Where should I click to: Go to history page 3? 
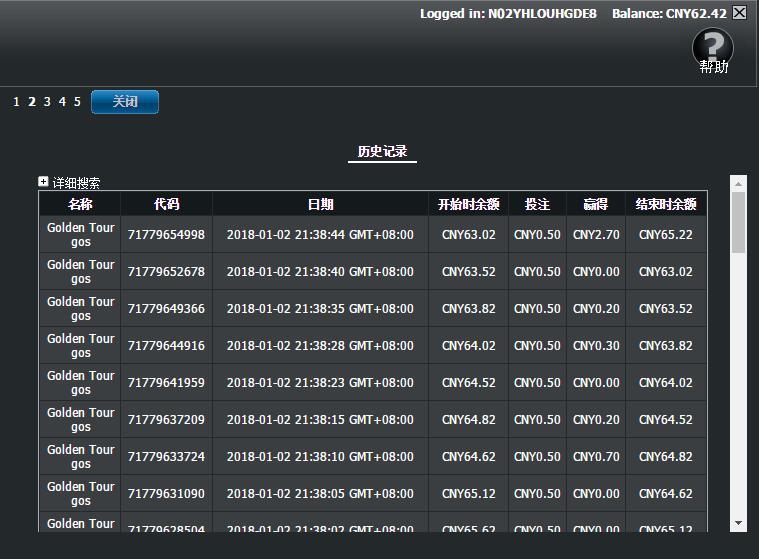pos(47,102)
